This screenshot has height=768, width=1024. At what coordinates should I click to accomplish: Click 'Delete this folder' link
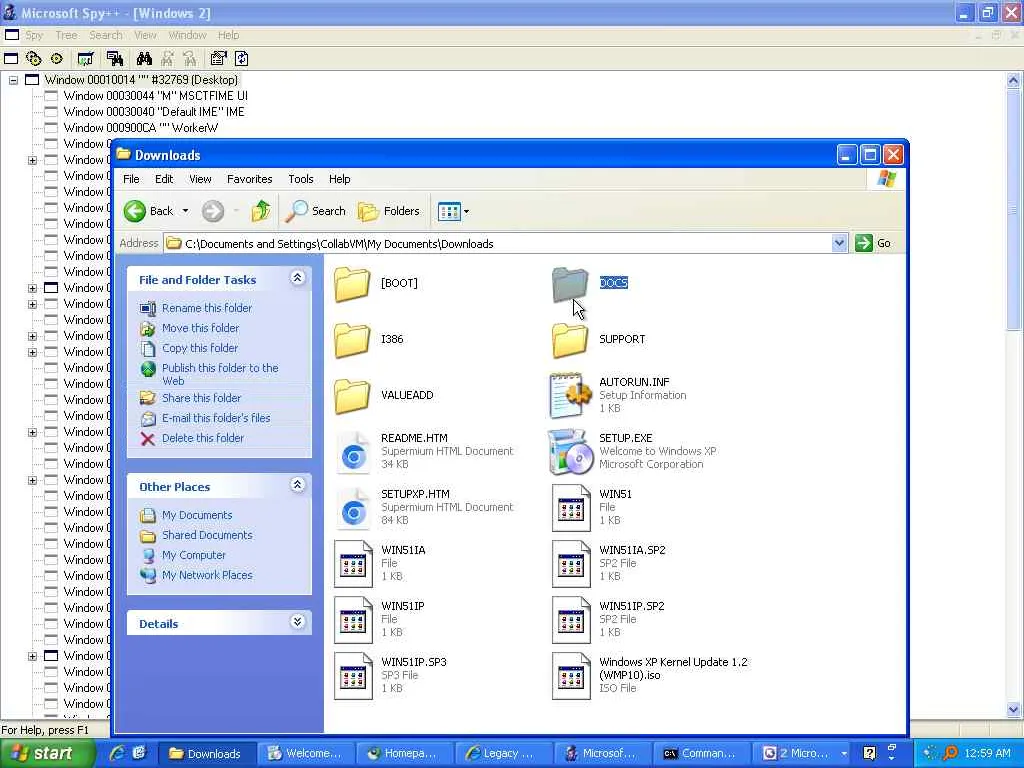click(202, 438)
